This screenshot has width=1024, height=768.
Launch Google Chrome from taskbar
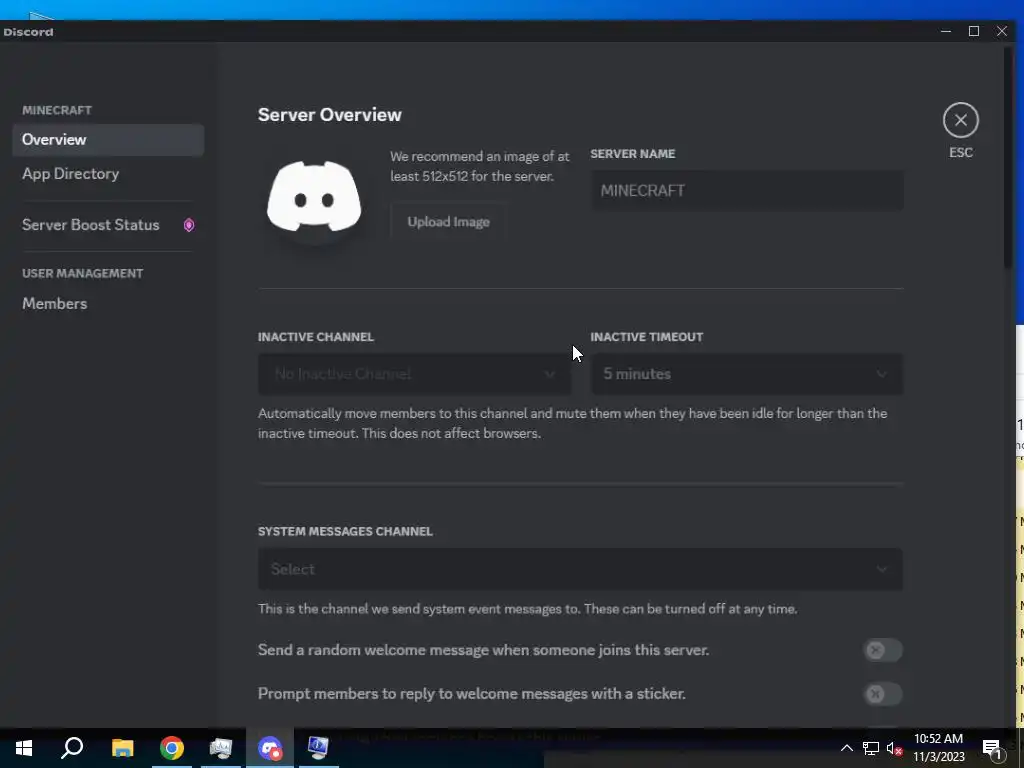click(172, 748)
